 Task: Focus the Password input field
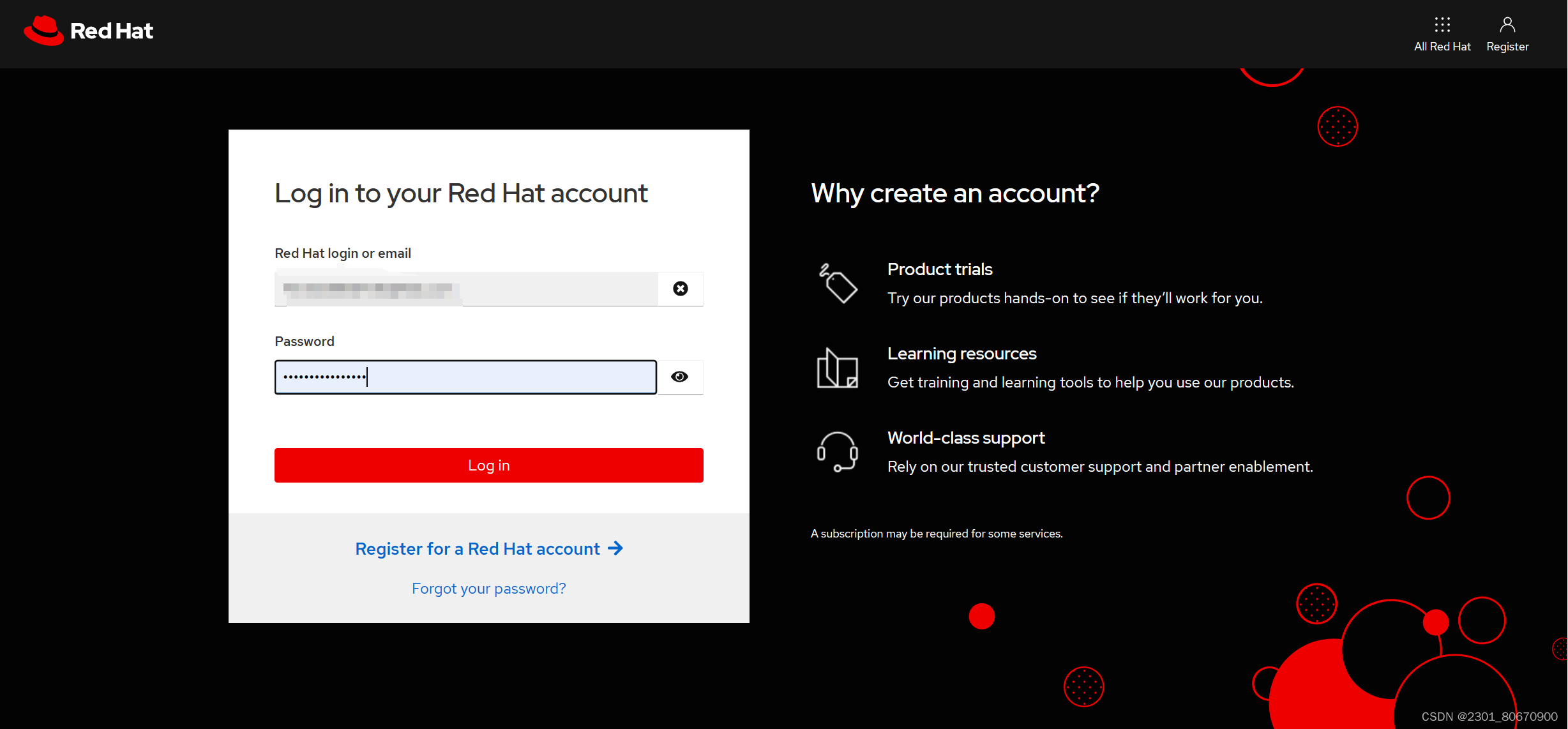tap(465, 377)
